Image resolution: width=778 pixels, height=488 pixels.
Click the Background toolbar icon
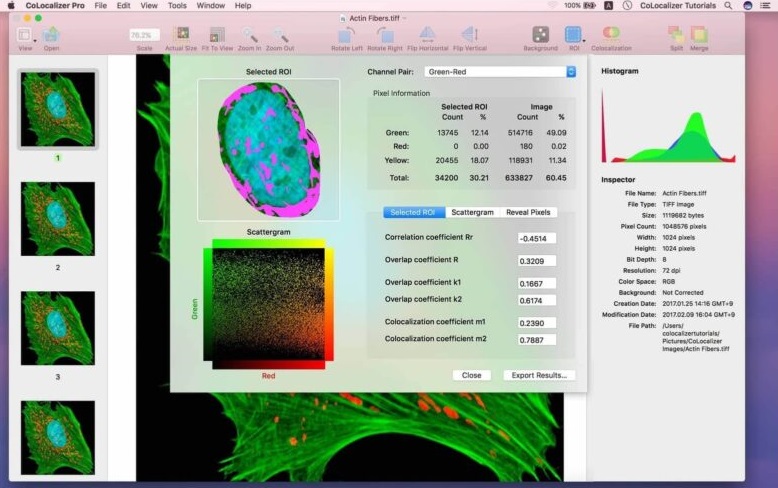click(540, 35)
